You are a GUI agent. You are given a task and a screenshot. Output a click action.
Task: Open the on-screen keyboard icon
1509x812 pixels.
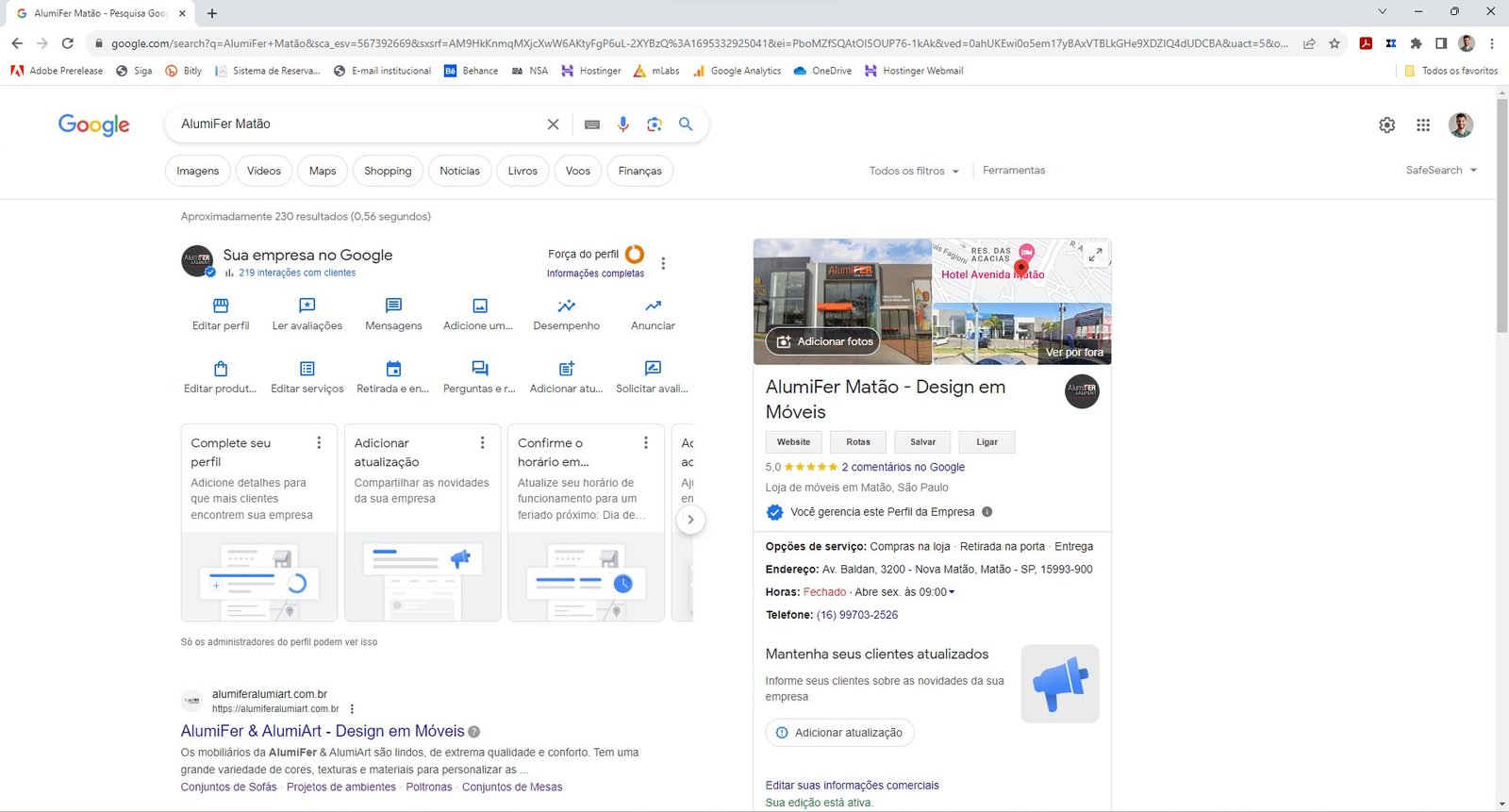point(592,124)
